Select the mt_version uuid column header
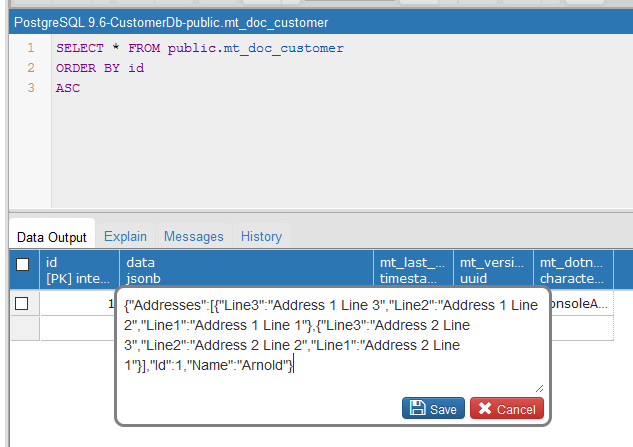 [x=492, y=270]
